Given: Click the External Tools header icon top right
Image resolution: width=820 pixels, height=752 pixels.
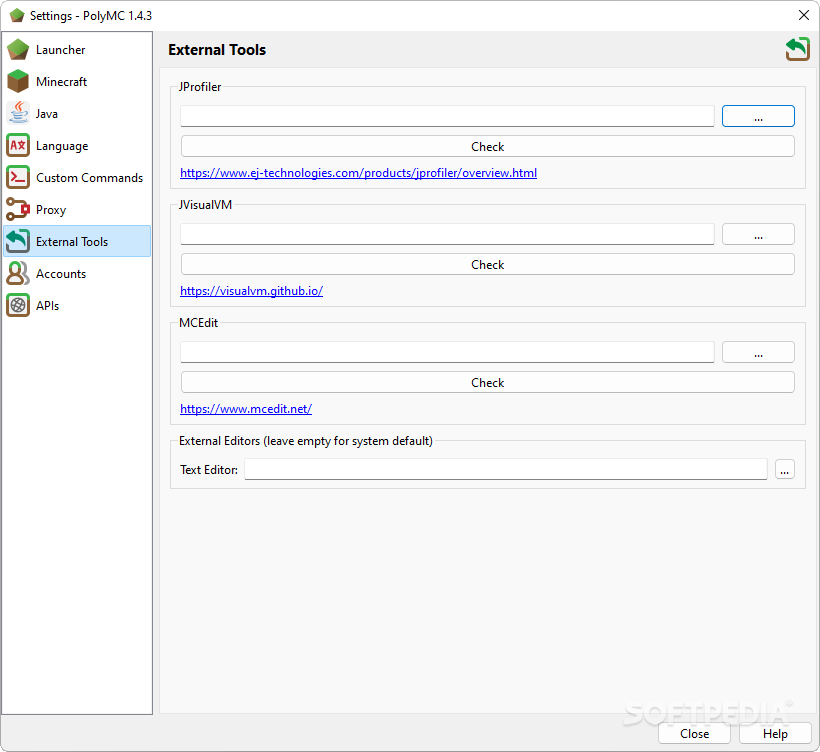Looking at the screenshot, I should [798, 50].
